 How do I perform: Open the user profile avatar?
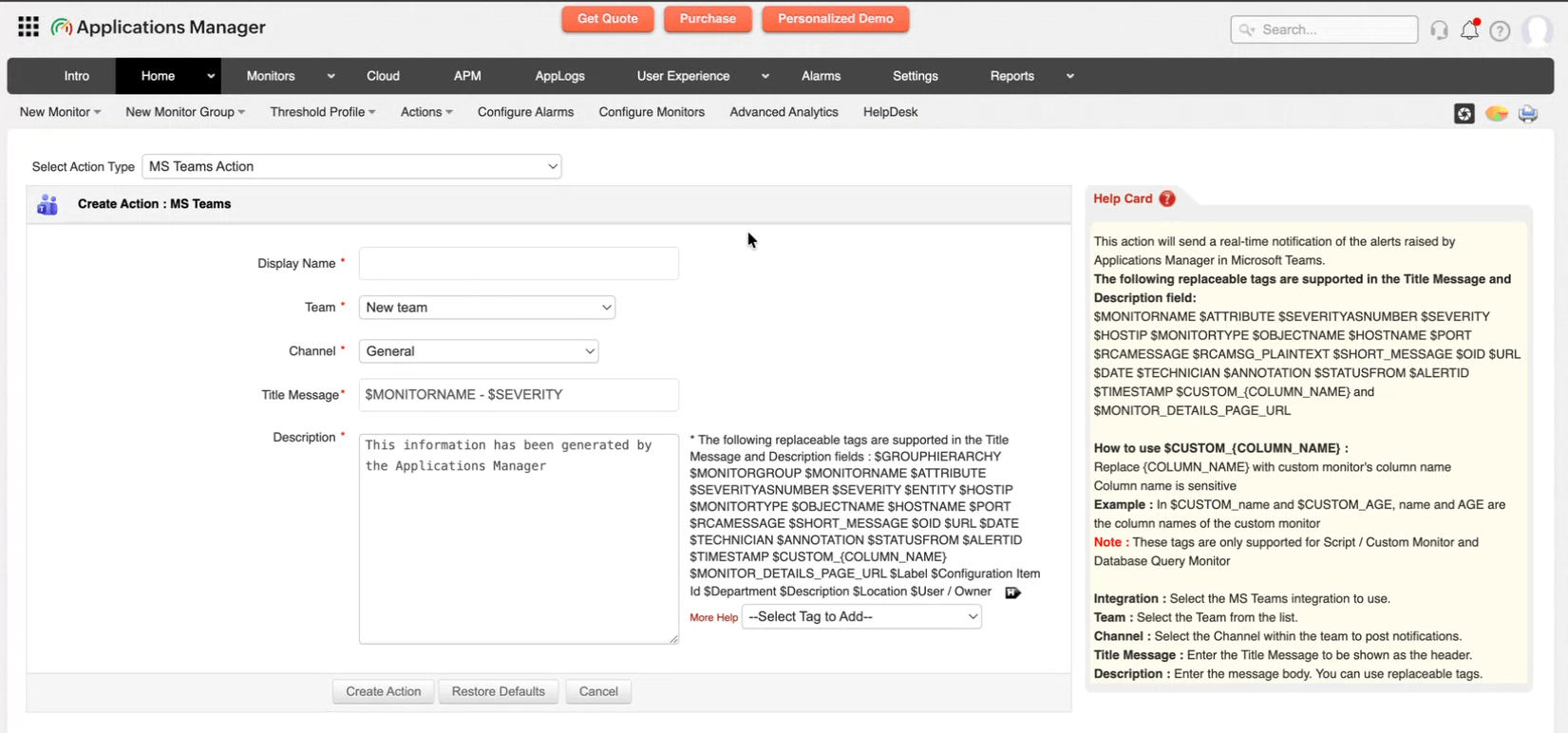(1537, 30)
